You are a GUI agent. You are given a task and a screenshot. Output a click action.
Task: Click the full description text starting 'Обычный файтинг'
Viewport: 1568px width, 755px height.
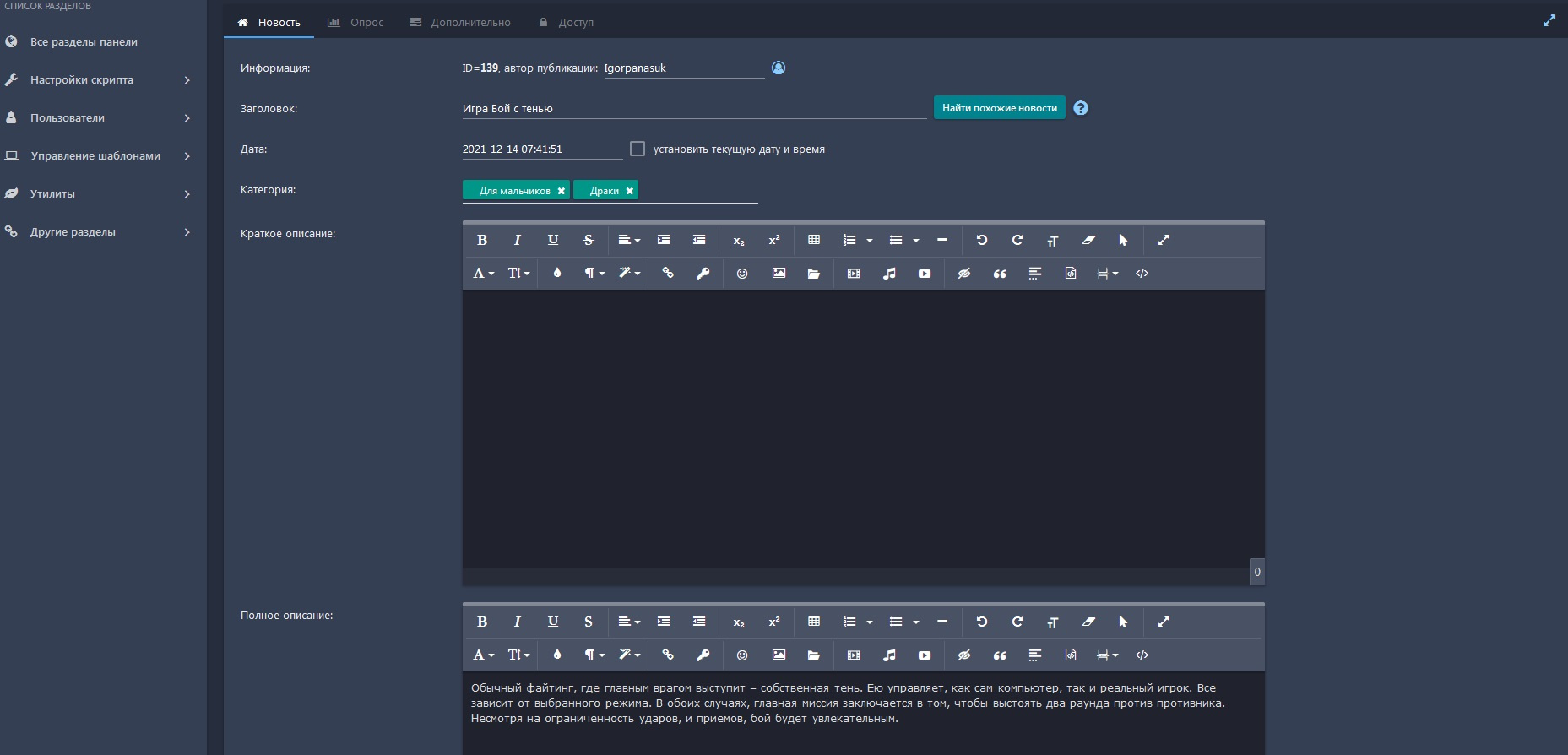(848, 703)
